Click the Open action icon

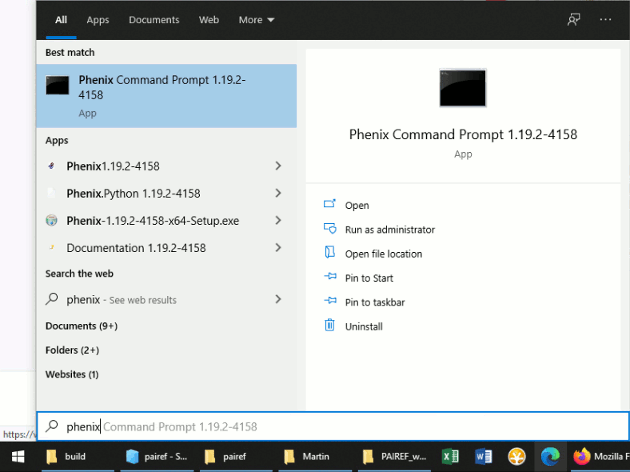pos(329,204)
